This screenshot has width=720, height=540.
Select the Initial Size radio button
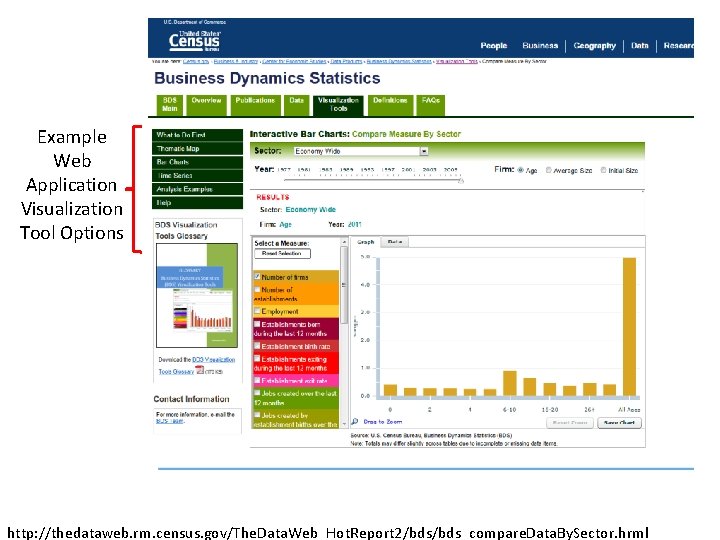pyautogui.click(x=603, y=170)
